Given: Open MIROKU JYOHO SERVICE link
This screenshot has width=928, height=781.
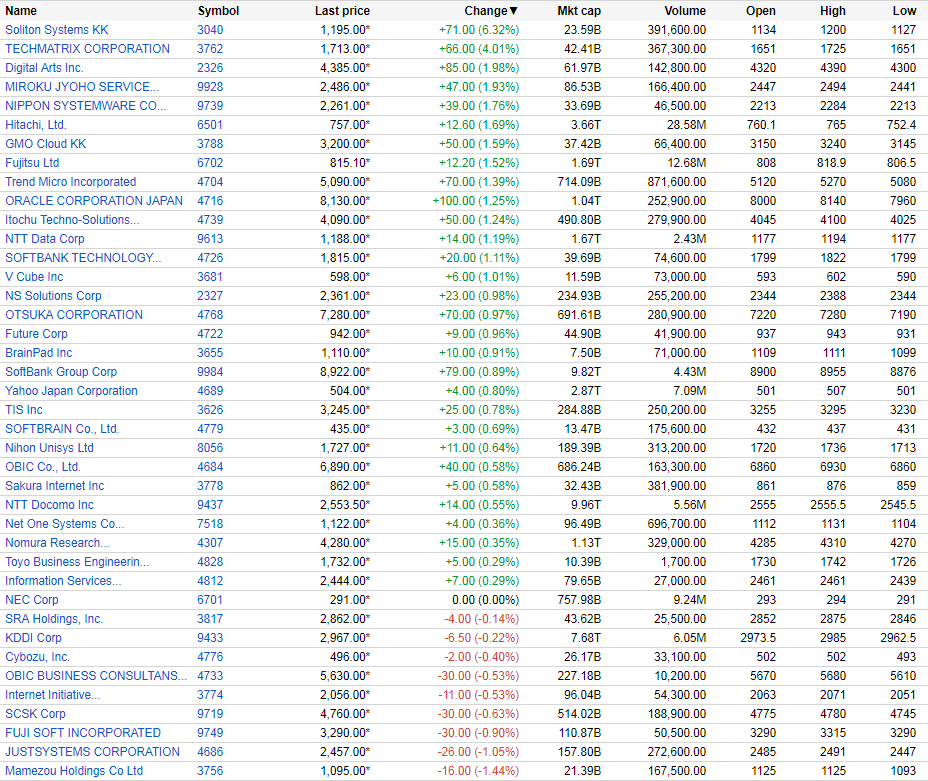Looking at the screenshot, I should click(x=82, y=86).
